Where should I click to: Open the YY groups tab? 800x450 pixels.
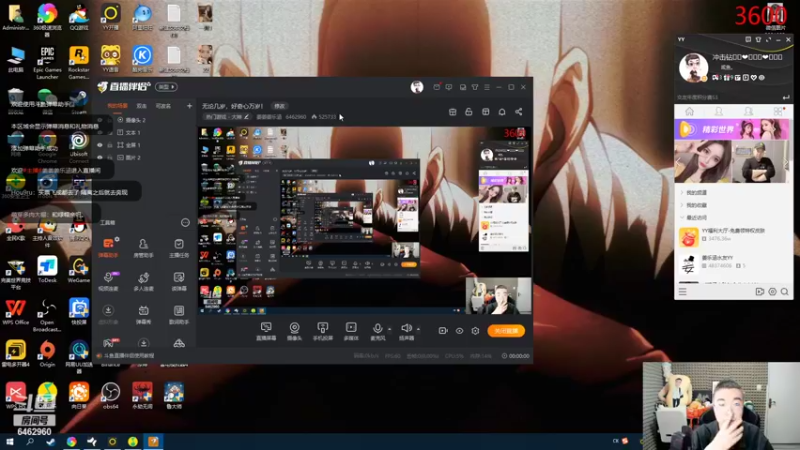(748, 111)
